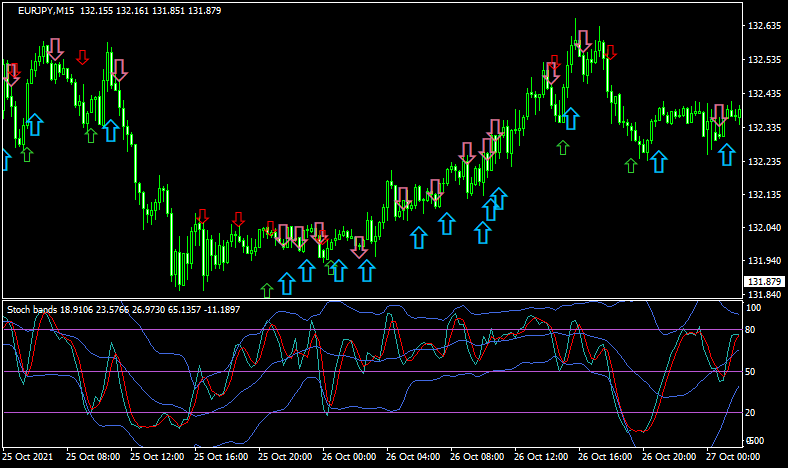The image size is (788, 468).
Task: Click the 132.635 price scale label
Action: pyautogui.click(x=764, y=26)
